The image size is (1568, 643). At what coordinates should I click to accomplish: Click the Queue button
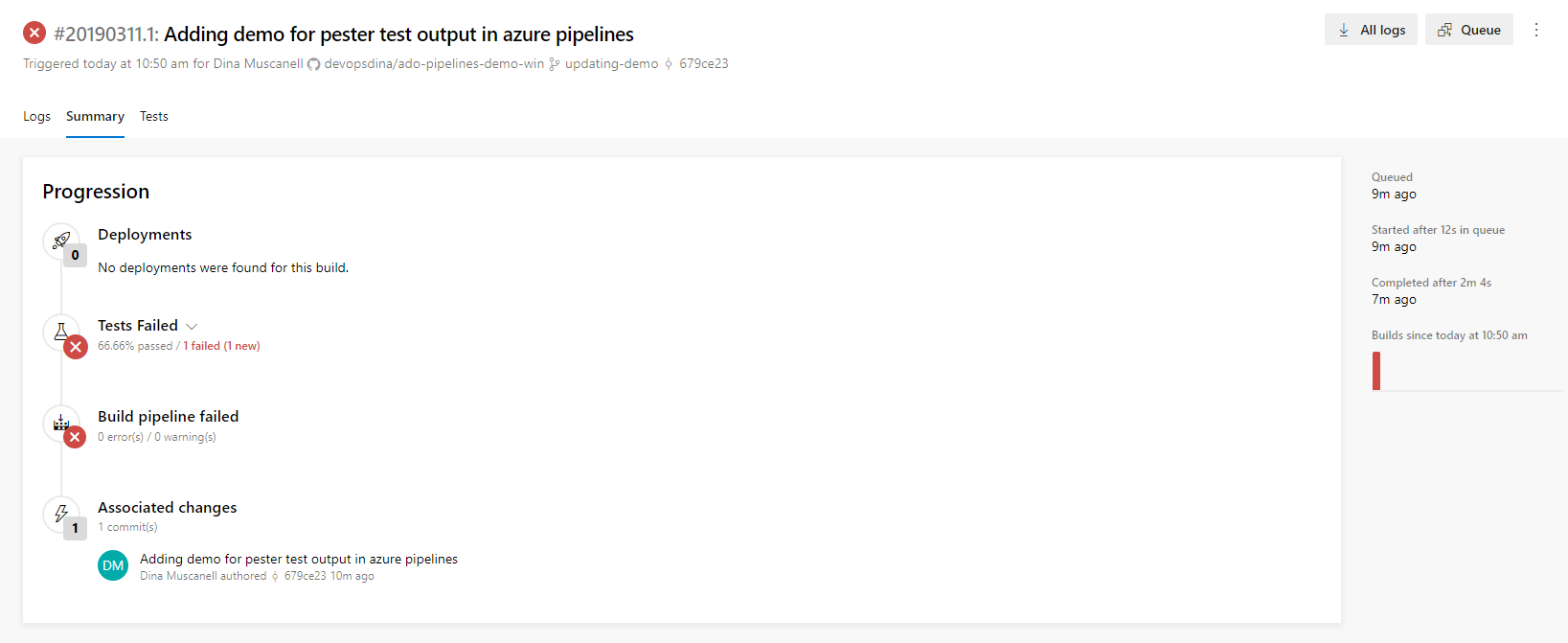click(1469, 30)
